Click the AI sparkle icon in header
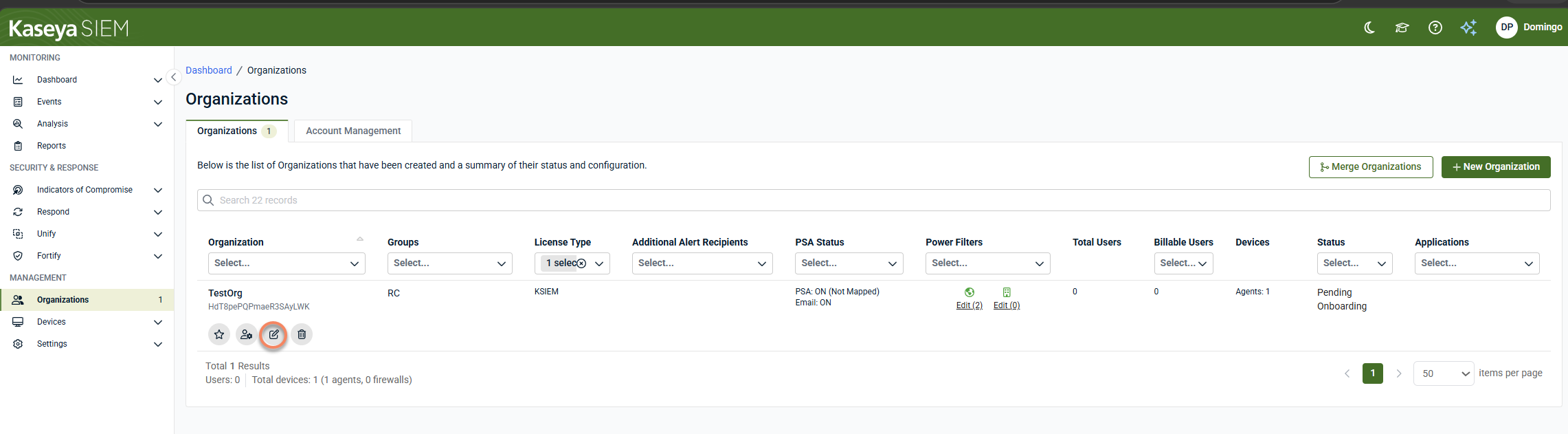1568x434 pixels. click(x=1468, y=28)
